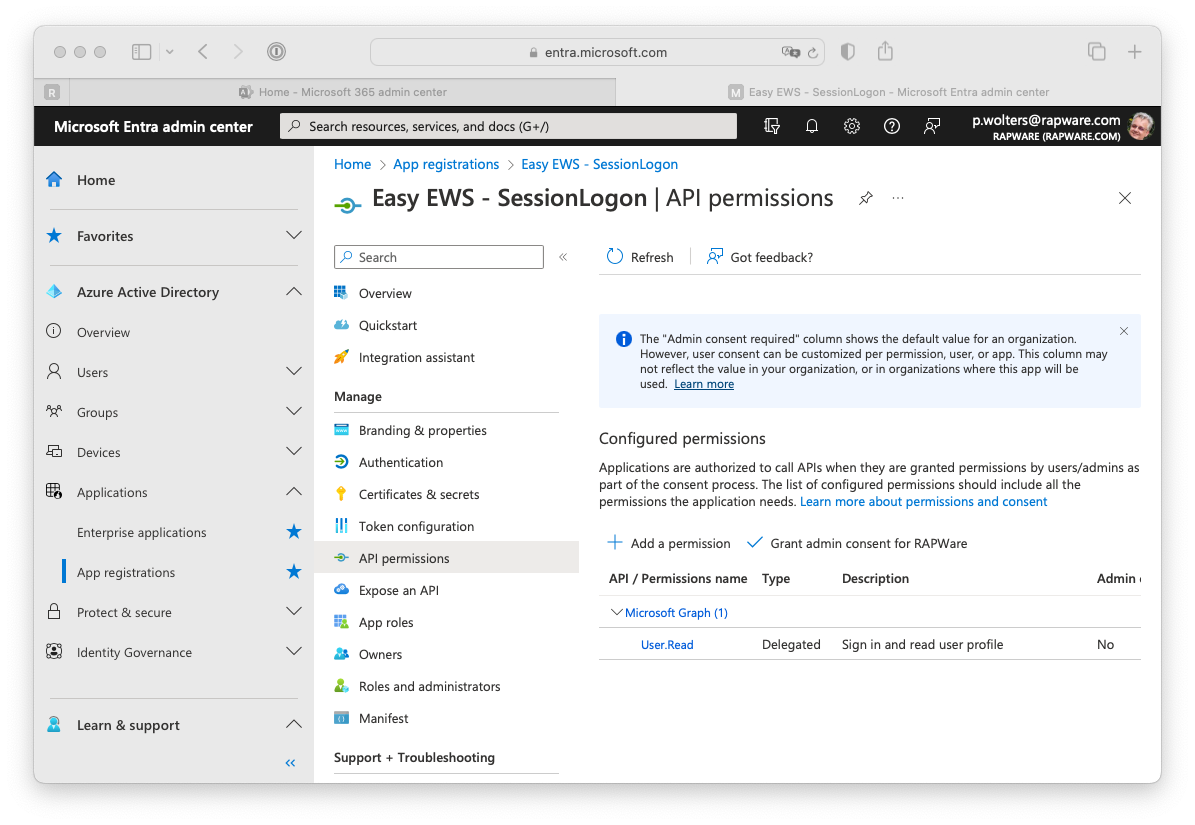1195x825 pixels.
Task: Go back using the Safari back arrow
Action: tap(203, 52)
